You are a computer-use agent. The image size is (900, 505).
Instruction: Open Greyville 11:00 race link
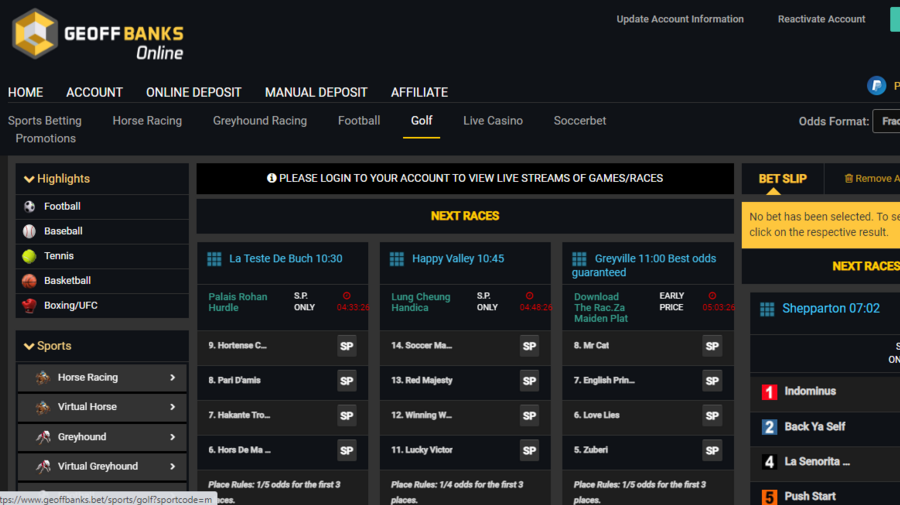click(x=644, y=265)
